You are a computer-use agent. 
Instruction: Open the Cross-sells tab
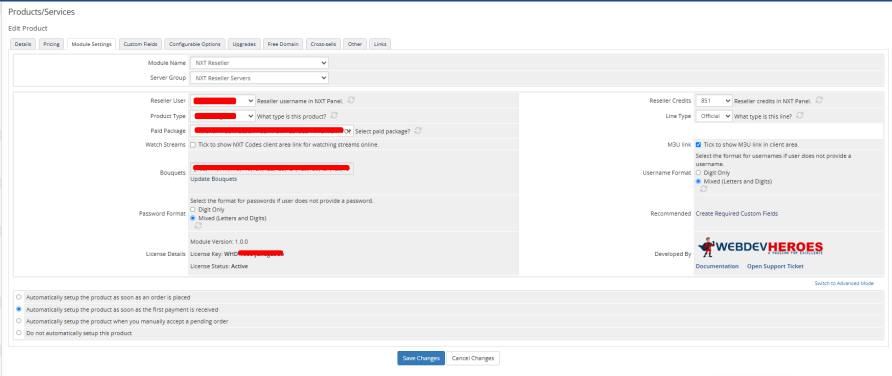[x=323, y=44]
